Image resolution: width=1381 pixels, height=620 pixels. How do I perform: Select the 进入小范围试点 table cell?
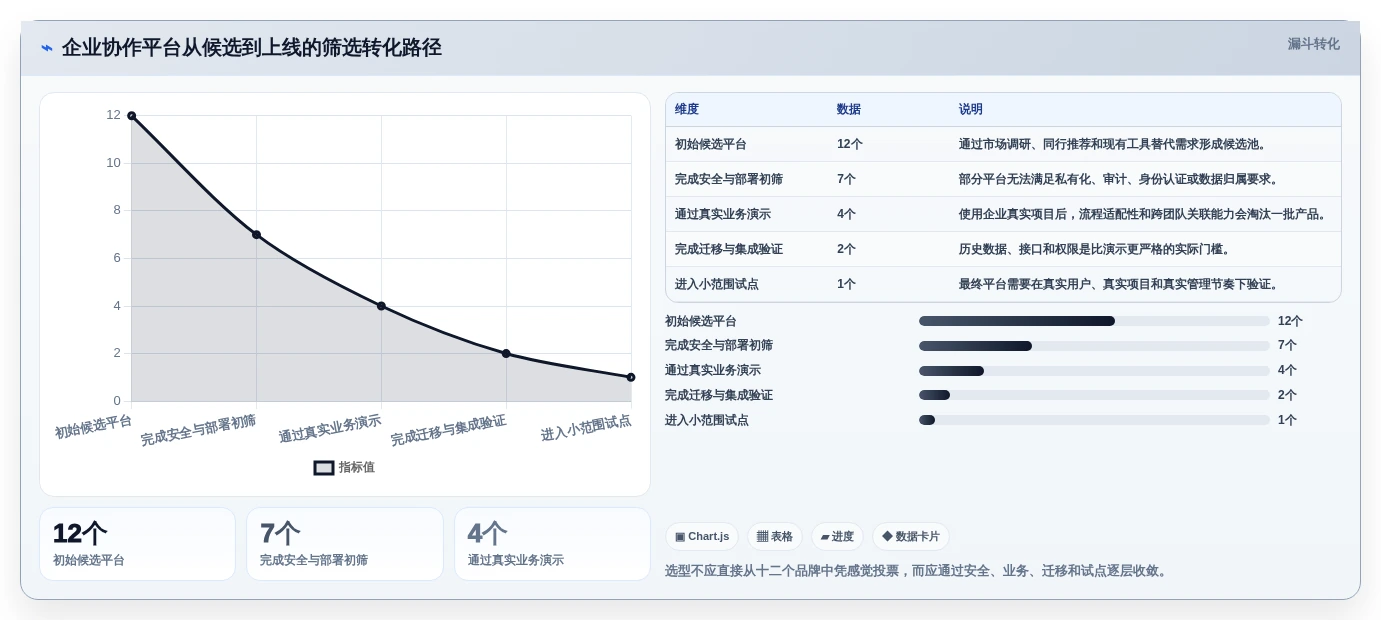(717, 284)
